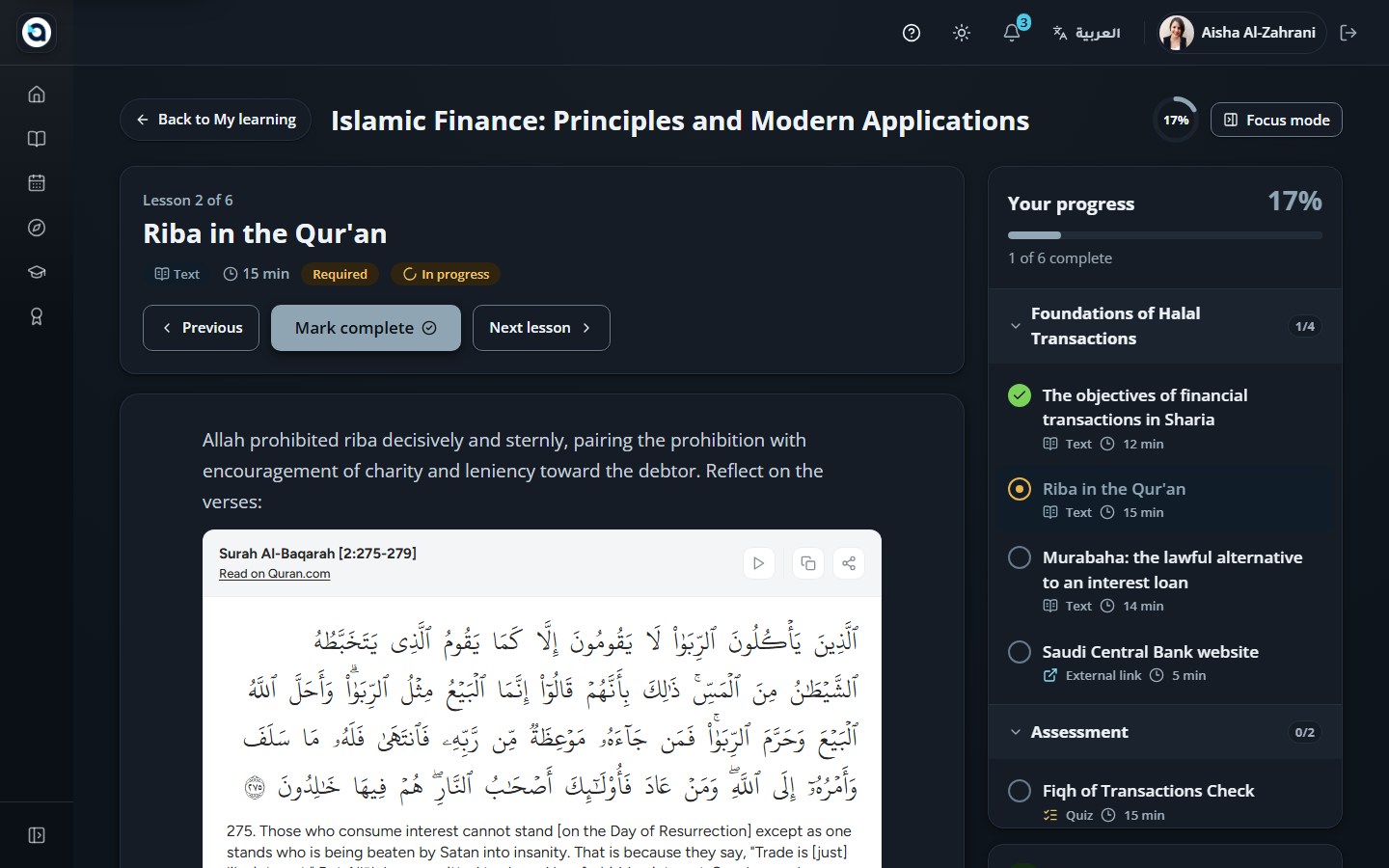Screen dimensions: 1389x868
Task: Open the Read on Quran.com link
Action: (275, 574)
